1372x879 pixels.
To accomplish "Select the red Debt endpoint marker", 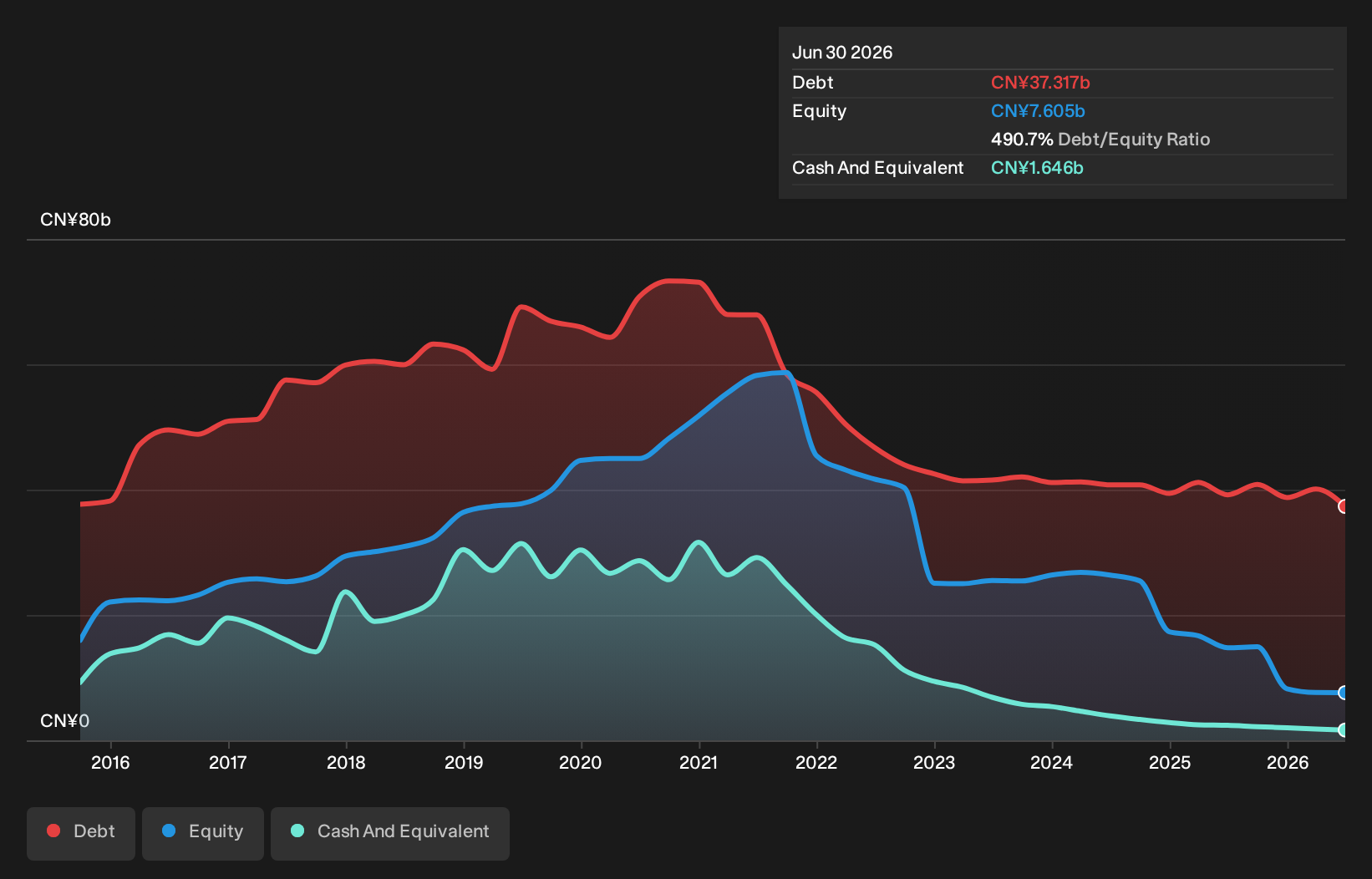I will 1344,506.
